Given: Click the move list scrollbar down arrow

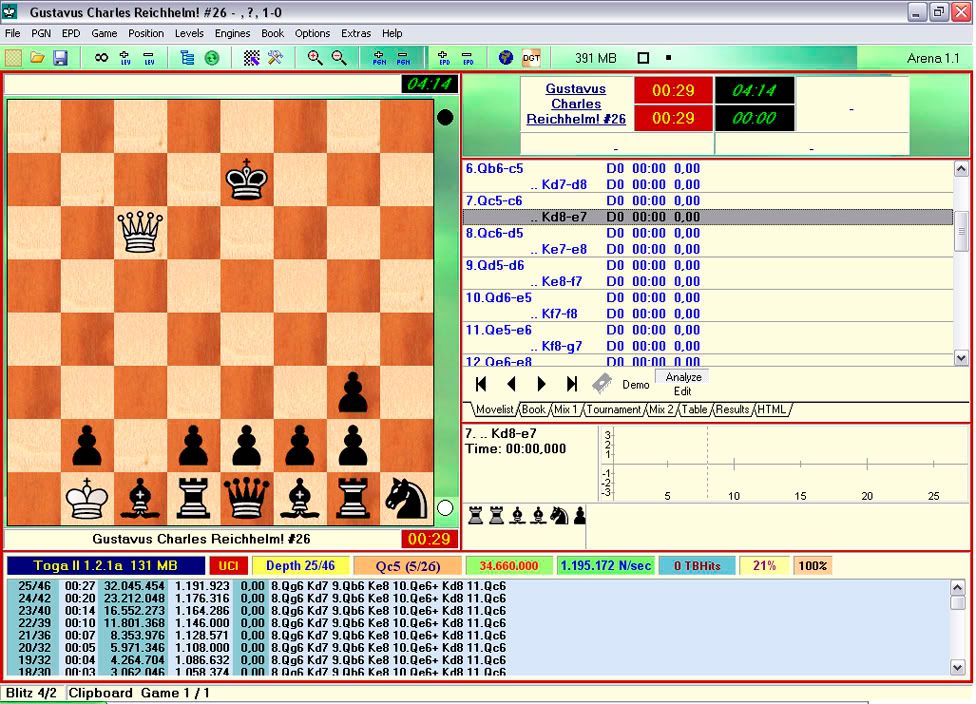Looking at the screenshot, I should point(961,357).
